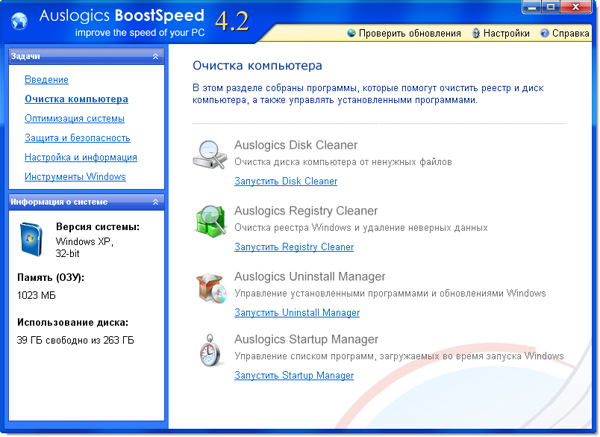This screenshot has height=437, width=600.
Task: Minimize the BoostSpeed window
Action: tap(532, 7)
